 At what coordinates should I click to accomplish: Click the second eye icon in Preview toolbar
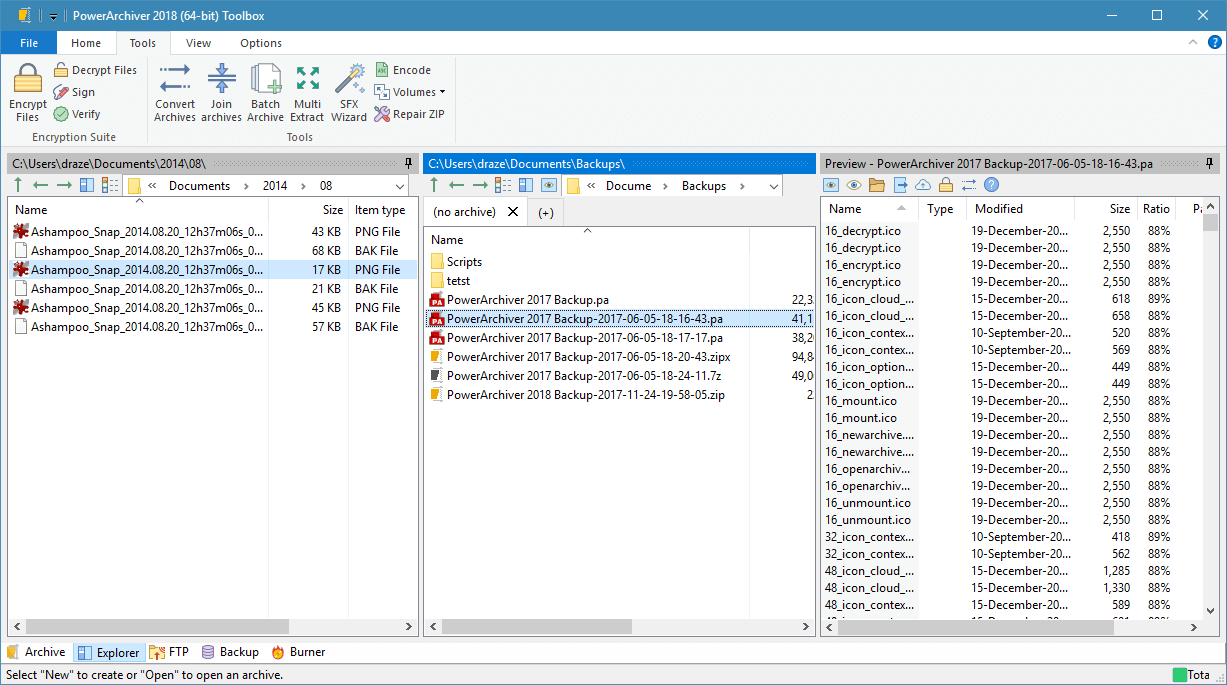(x=854, y=185)
